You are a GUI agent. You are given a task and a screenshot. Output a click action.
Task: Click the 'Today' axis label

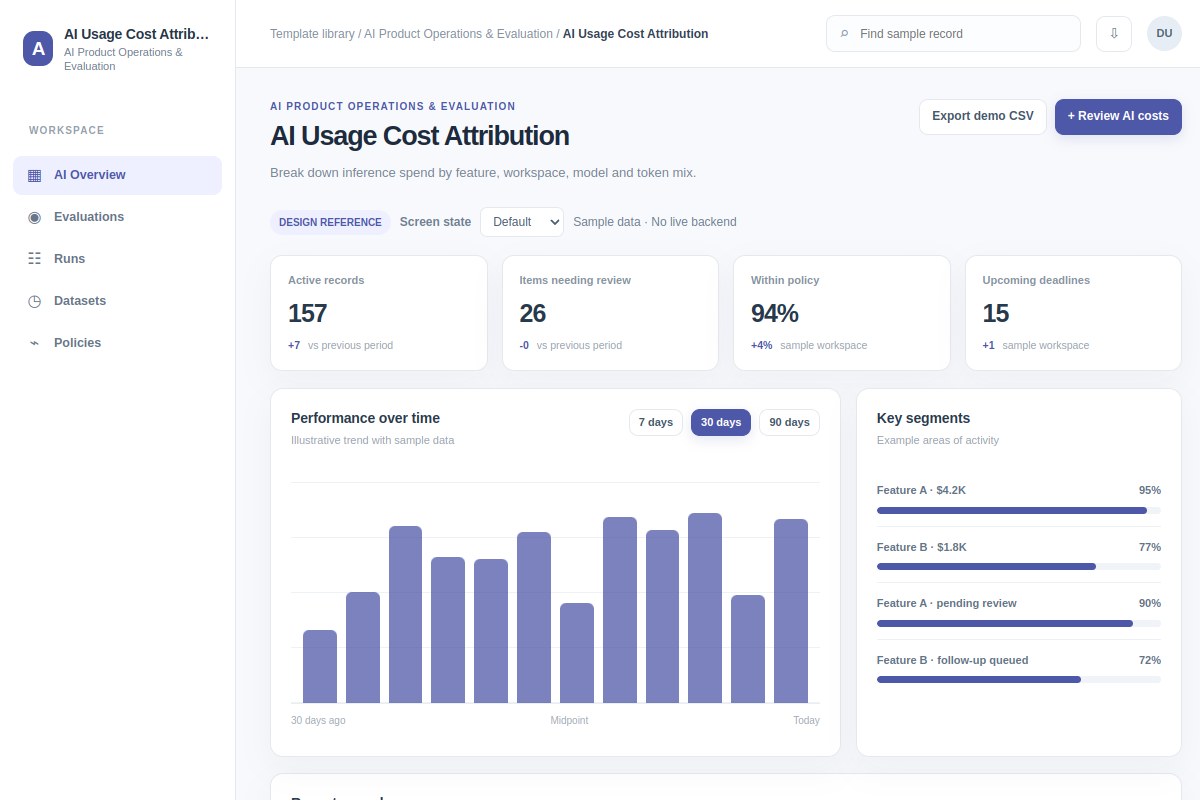[x=806, y=720]
